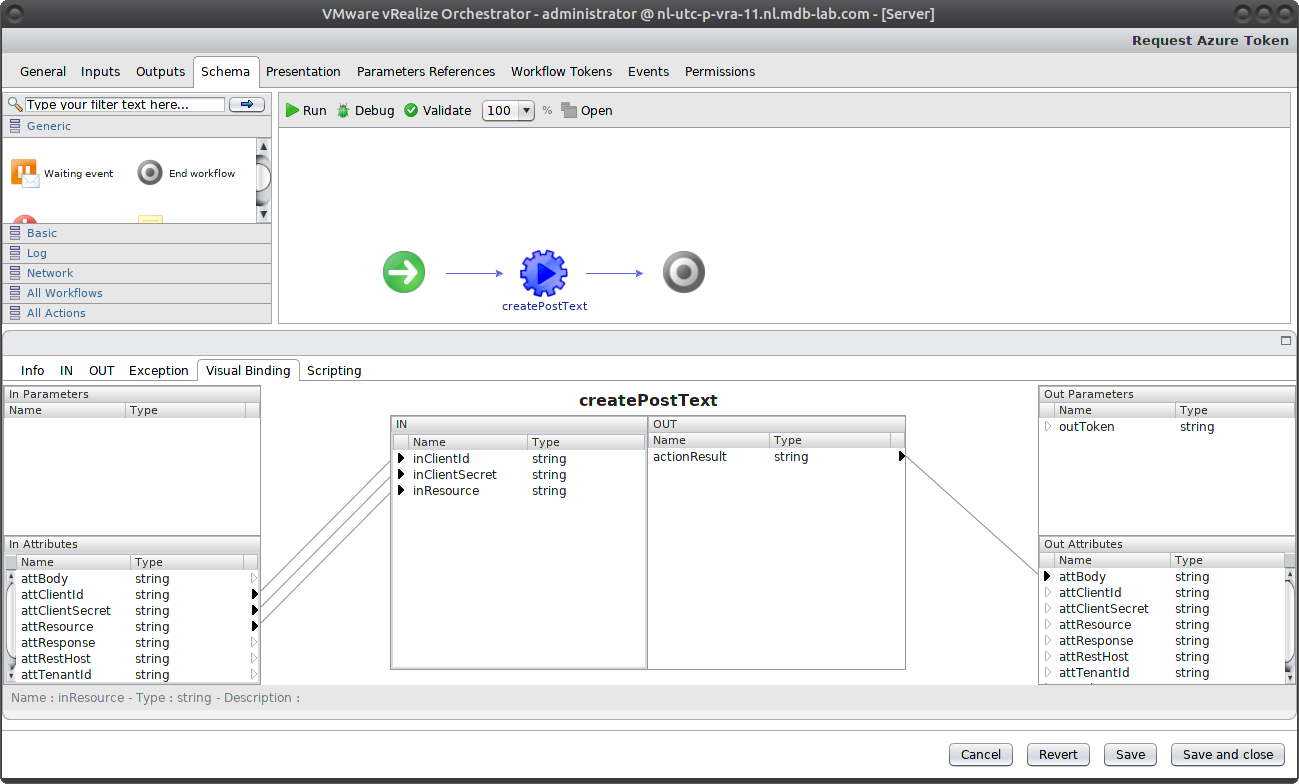Click the filter search arrow button

[x=246, y=103]
